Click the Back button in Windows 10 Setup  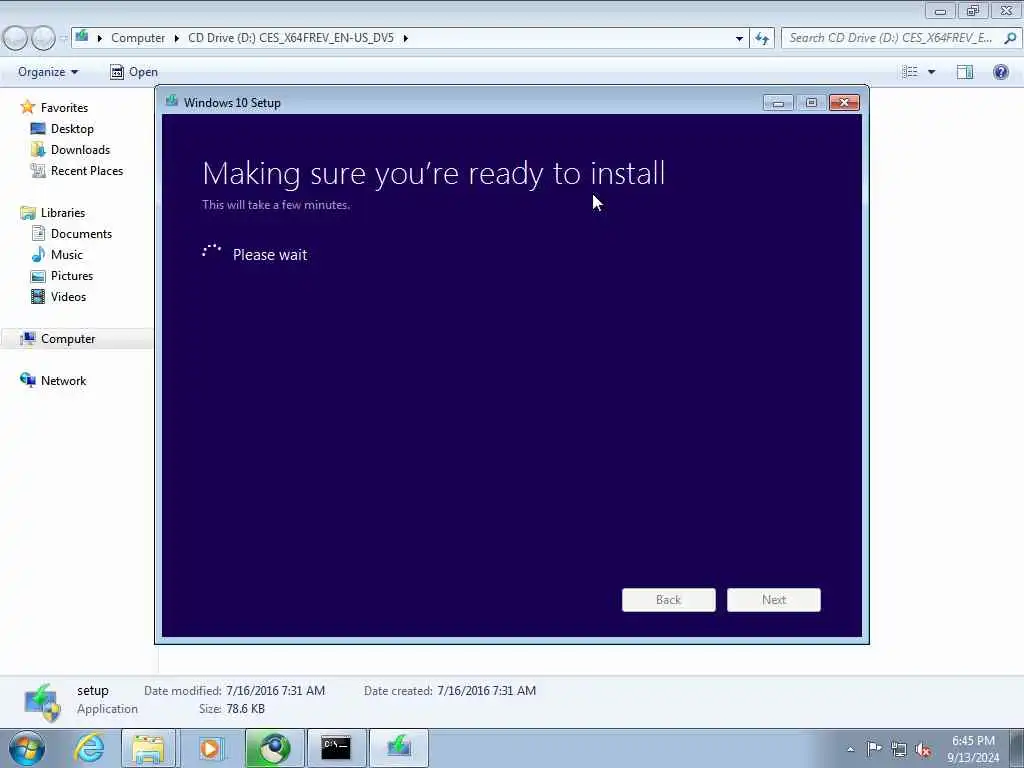tap(668, 600)
